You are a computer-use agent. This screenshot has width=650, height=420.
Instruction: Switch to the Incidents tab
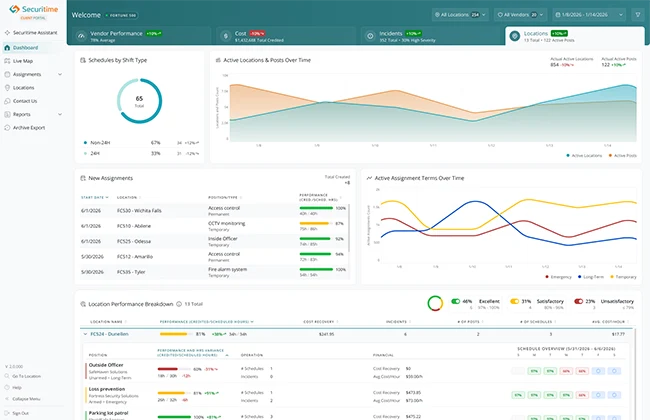pos(432,36)
